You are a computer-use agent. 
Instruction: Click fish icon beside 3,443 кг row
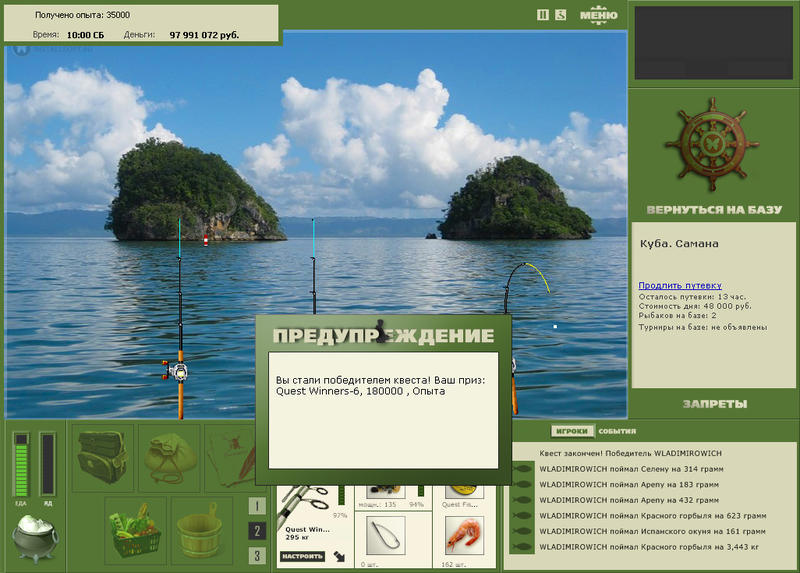pos(522,547)
